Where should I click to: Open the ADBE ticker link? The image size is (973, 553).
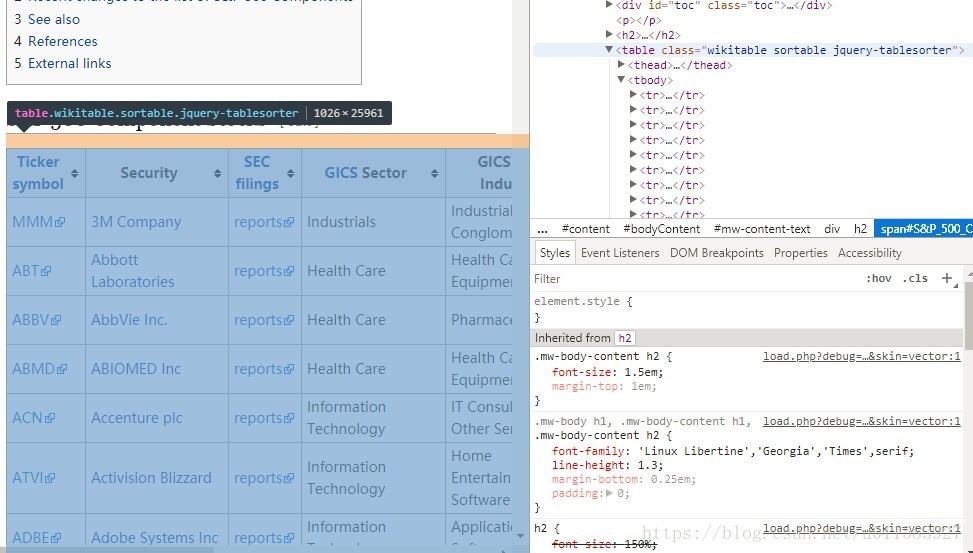coord(37,537)
